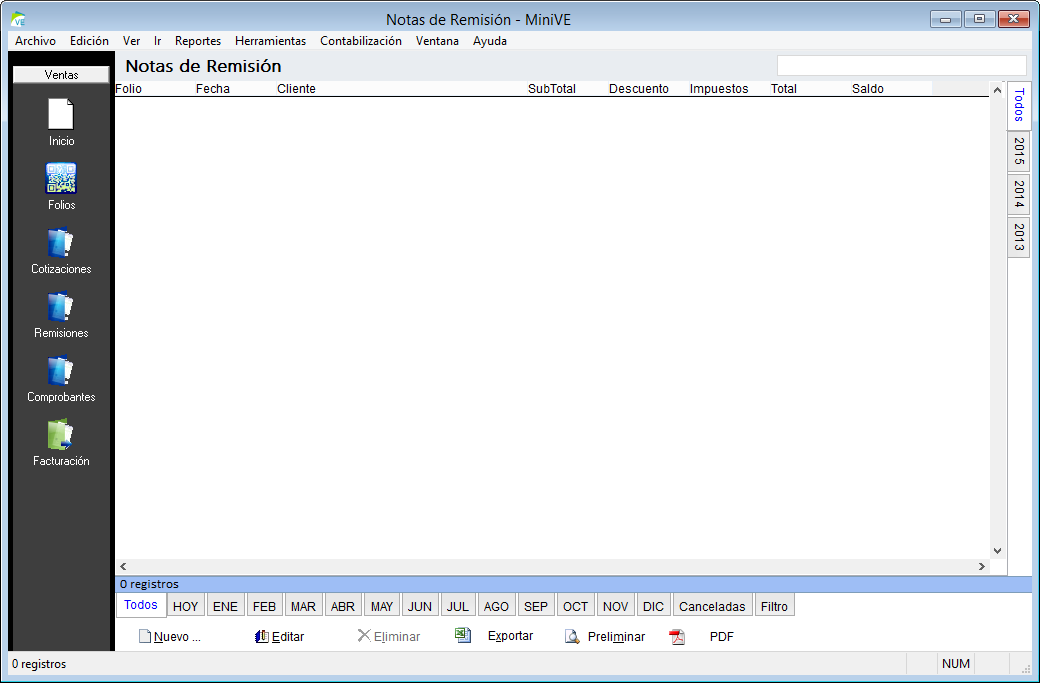The height and width of the screenshot is (683, 1040).
Task: Open the Cotizaciones icon in sidebar
Action: [61, 243]
